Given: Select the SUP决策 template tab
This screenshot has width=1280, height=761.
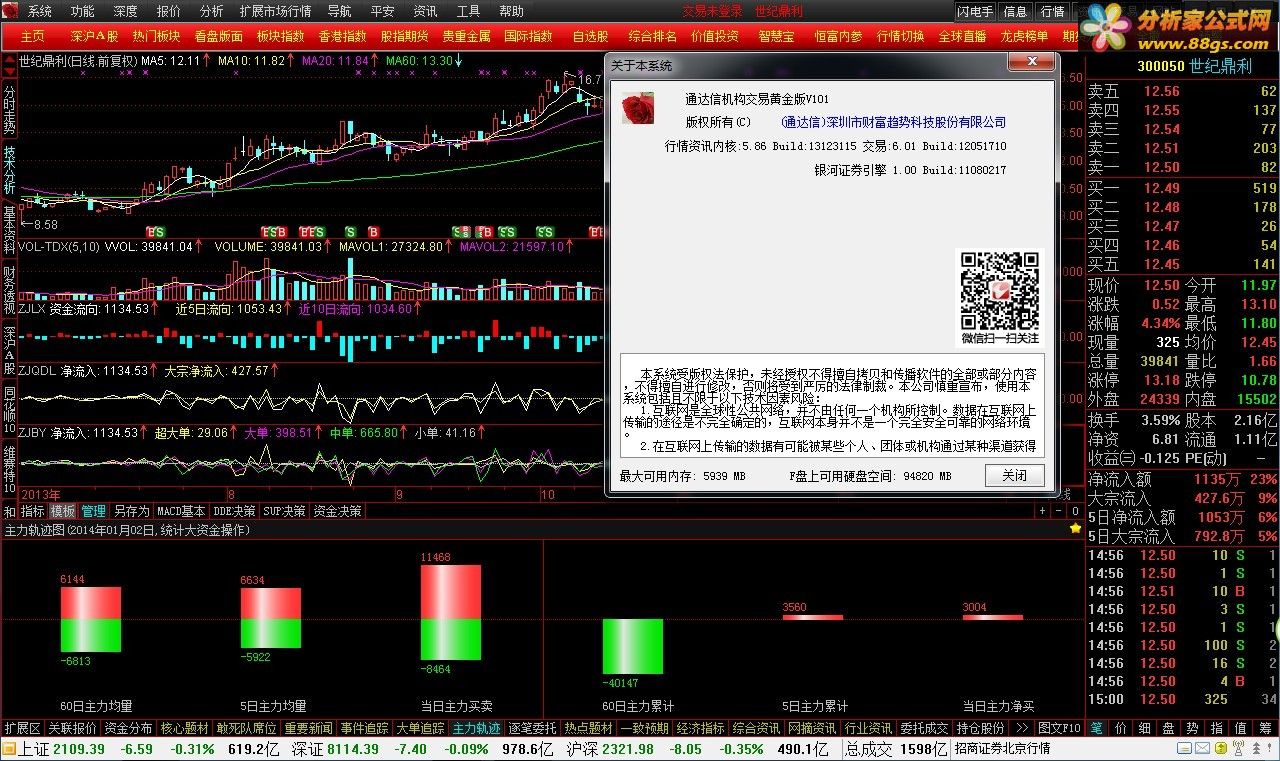Looking at the screenshot, I should (x=284, y=511).
